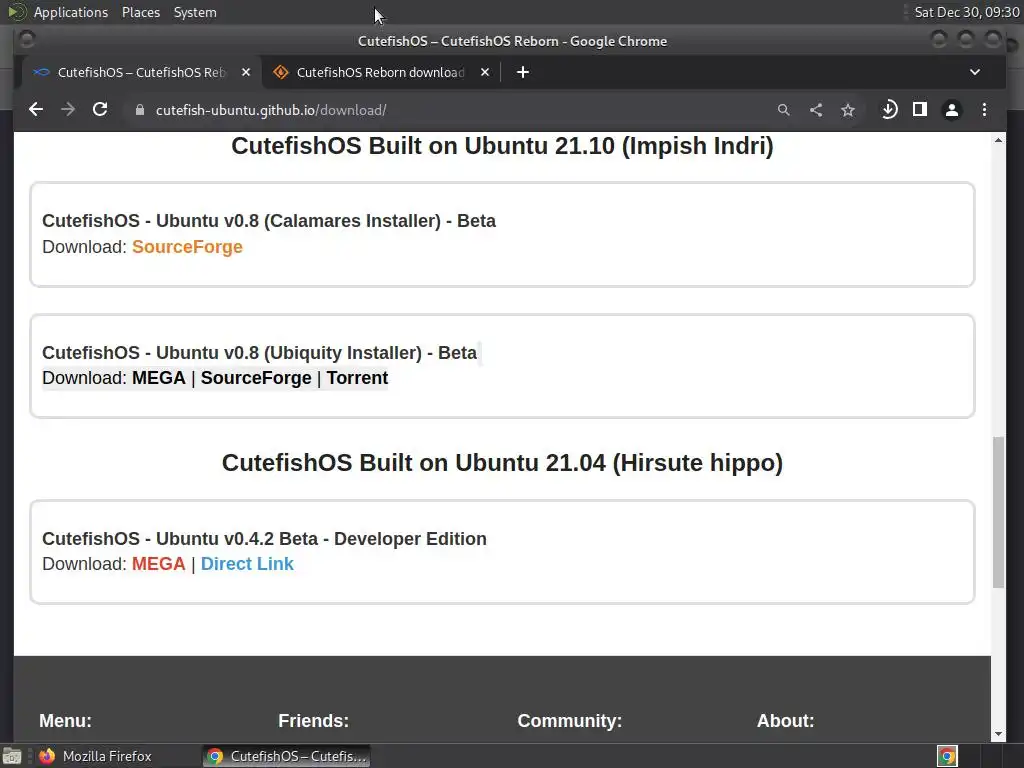Click the Ubiquity Installer Beta title
The height and width of the screenshot is (768, 1024).
(x=259, y=353)
